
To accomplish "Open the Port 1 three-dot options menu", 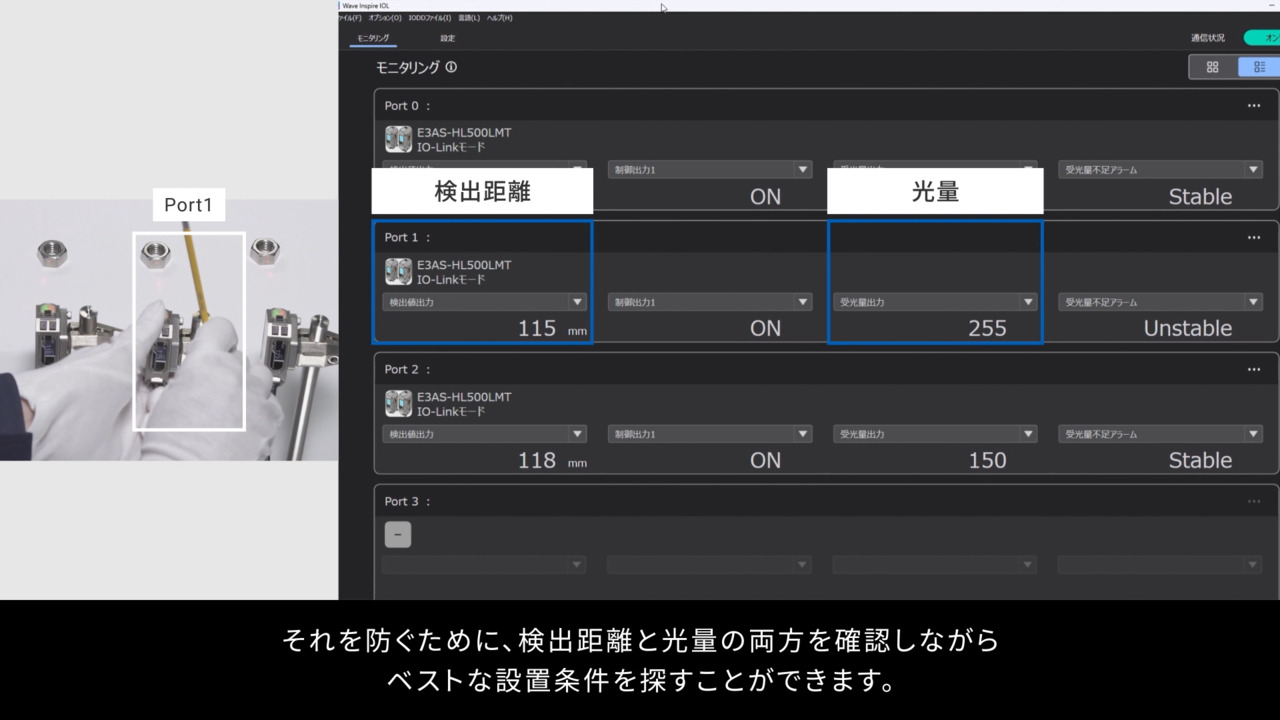I will tap(1253, 238).
